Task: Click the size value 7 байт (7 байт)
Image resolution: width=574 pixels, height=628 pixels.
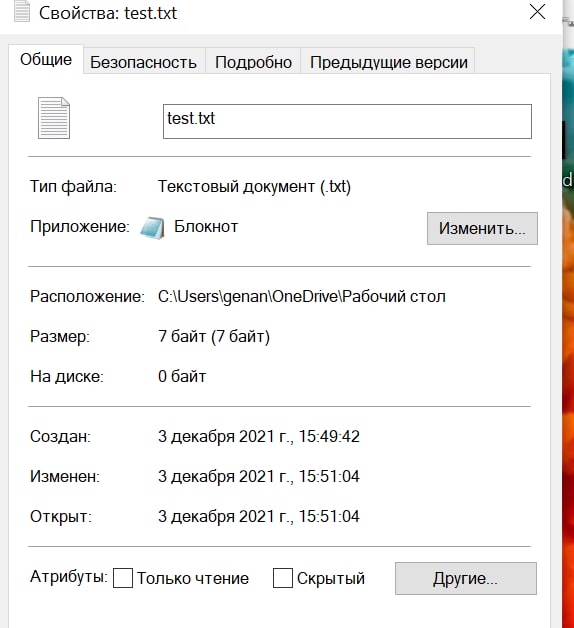Action: coord(214,336)
